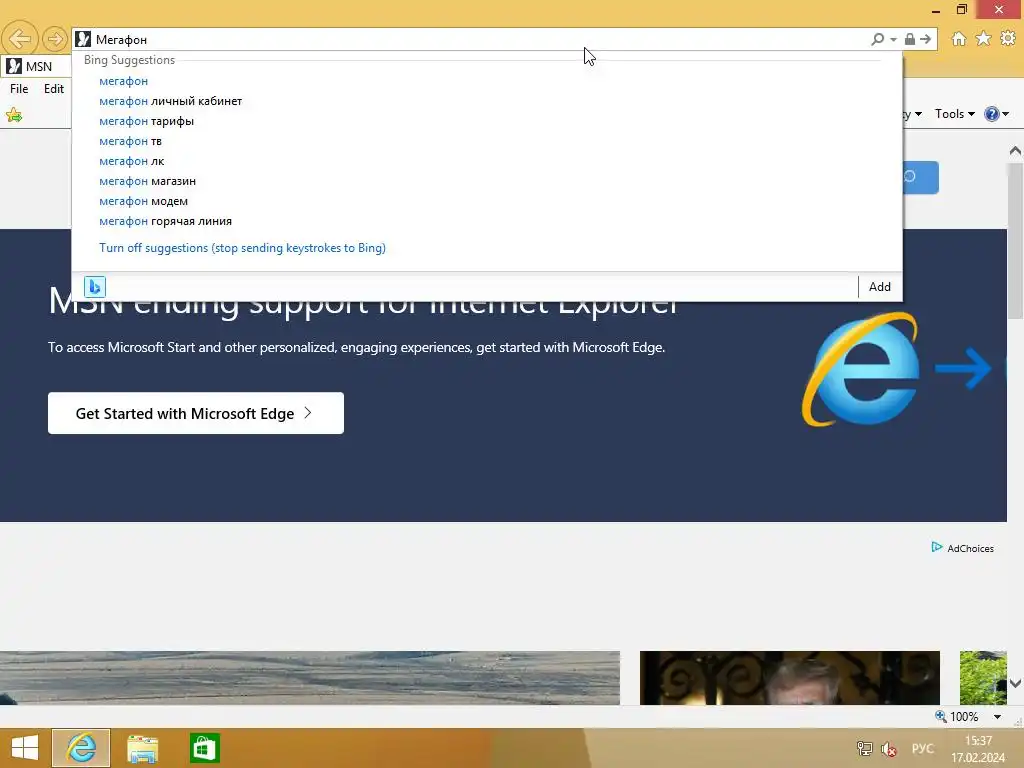The height and width of the screenshot is (768, 1024).
Task: Click 'Turn off suggestions' link
Action: 242,248
